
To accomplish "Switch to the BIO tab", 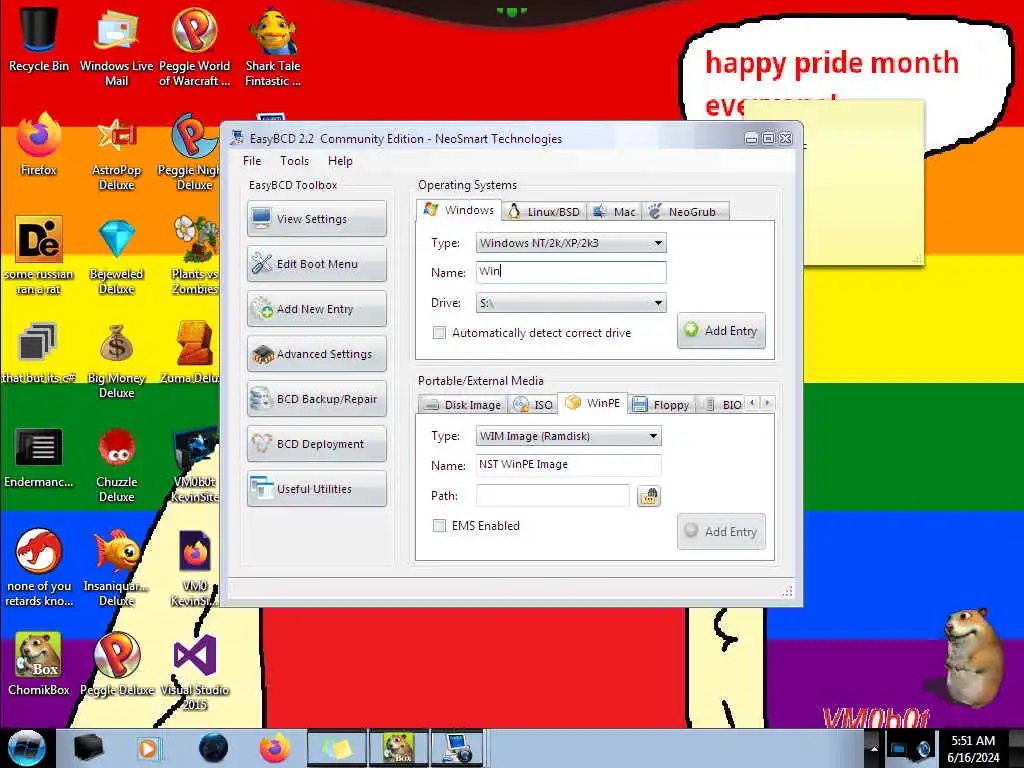I will [x=722, y=405].
